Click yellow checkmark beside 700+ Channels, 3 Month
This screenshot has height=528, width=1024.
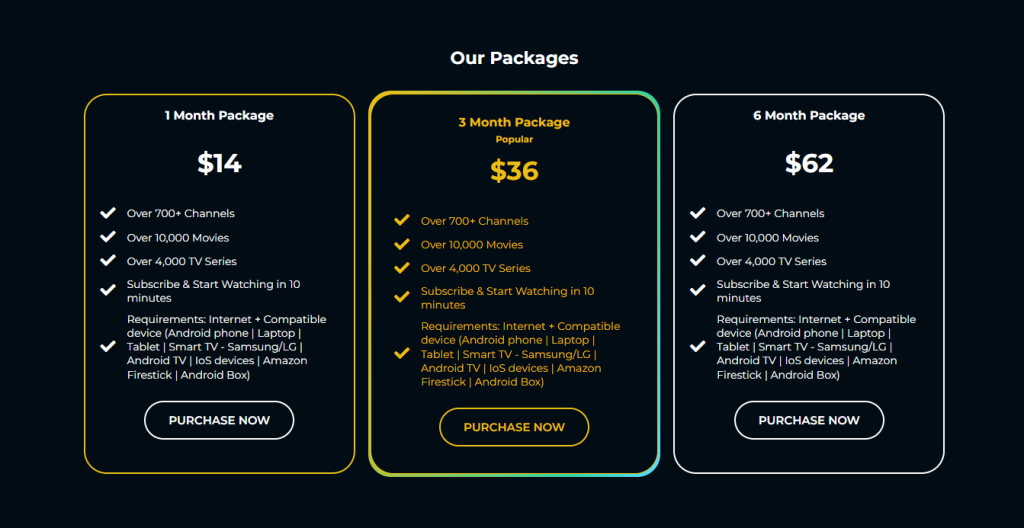[x=402, y=220]
